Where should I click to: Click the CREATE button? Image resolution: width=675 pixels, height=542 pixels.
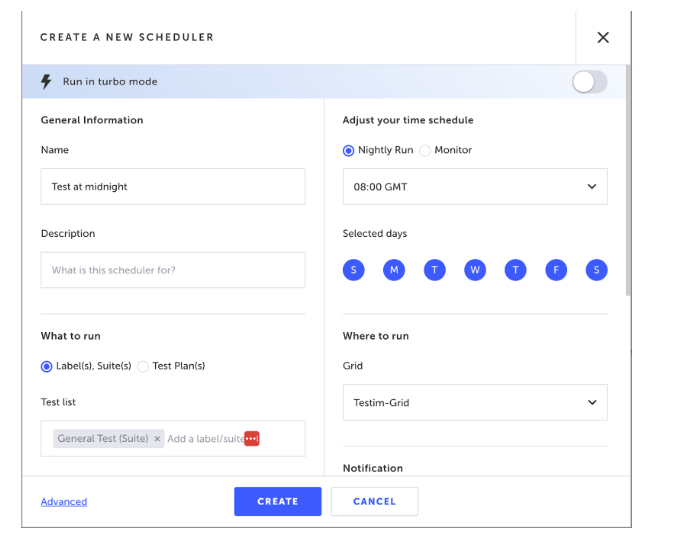[278, 502]
